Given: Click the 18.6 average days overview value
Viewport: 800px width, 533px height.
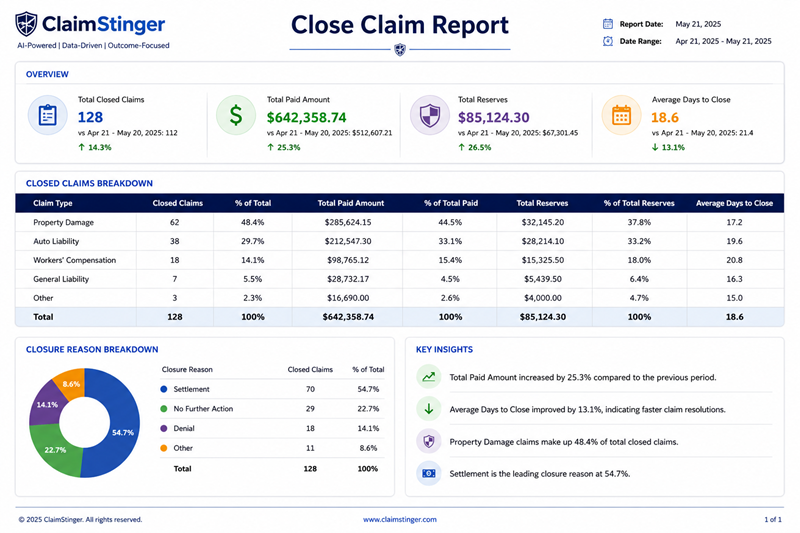Looking at the screenshot, I should click(665, 117).
